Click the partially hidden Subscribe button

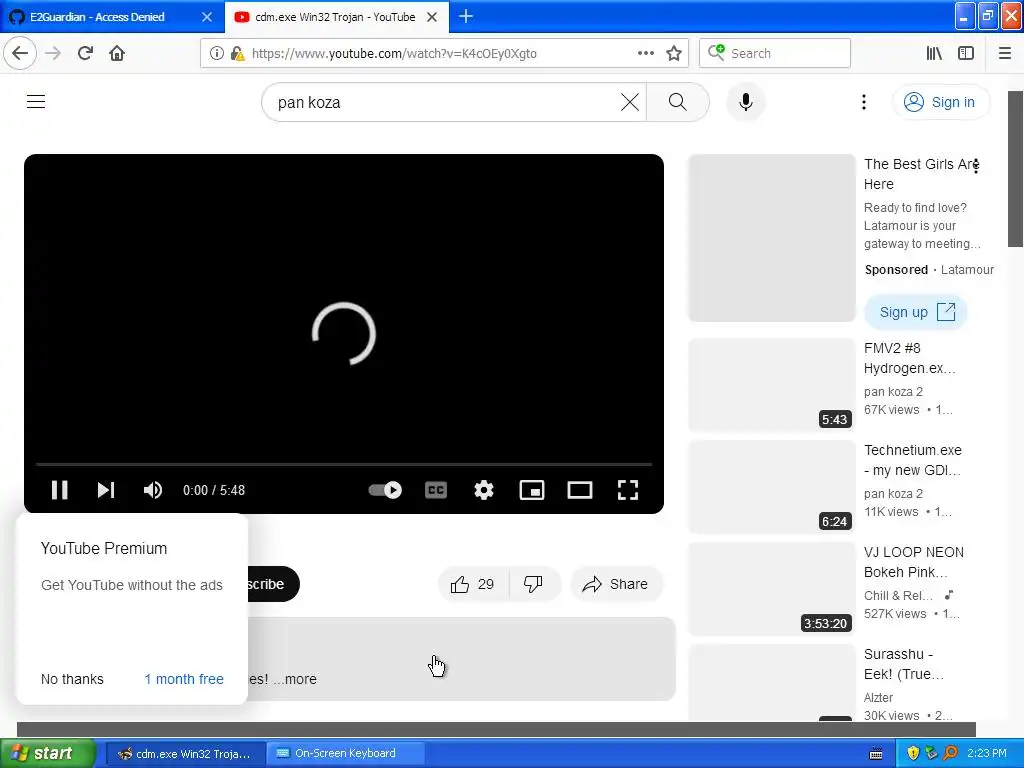(x=273, y=584)
